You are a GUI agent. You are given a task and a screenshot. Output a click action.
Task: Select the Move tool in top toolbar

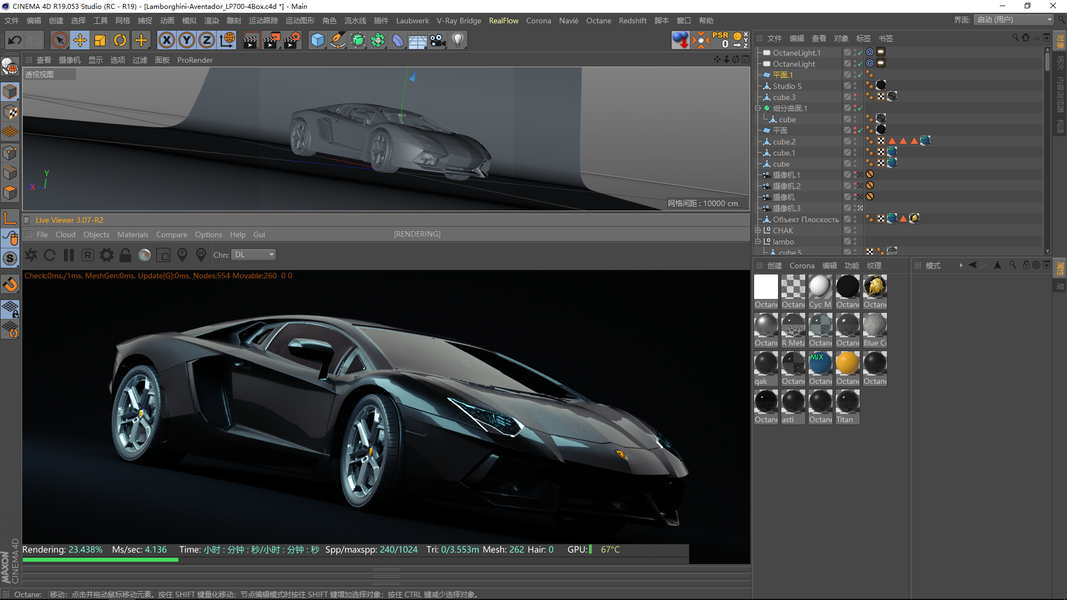tap(80, 40)
